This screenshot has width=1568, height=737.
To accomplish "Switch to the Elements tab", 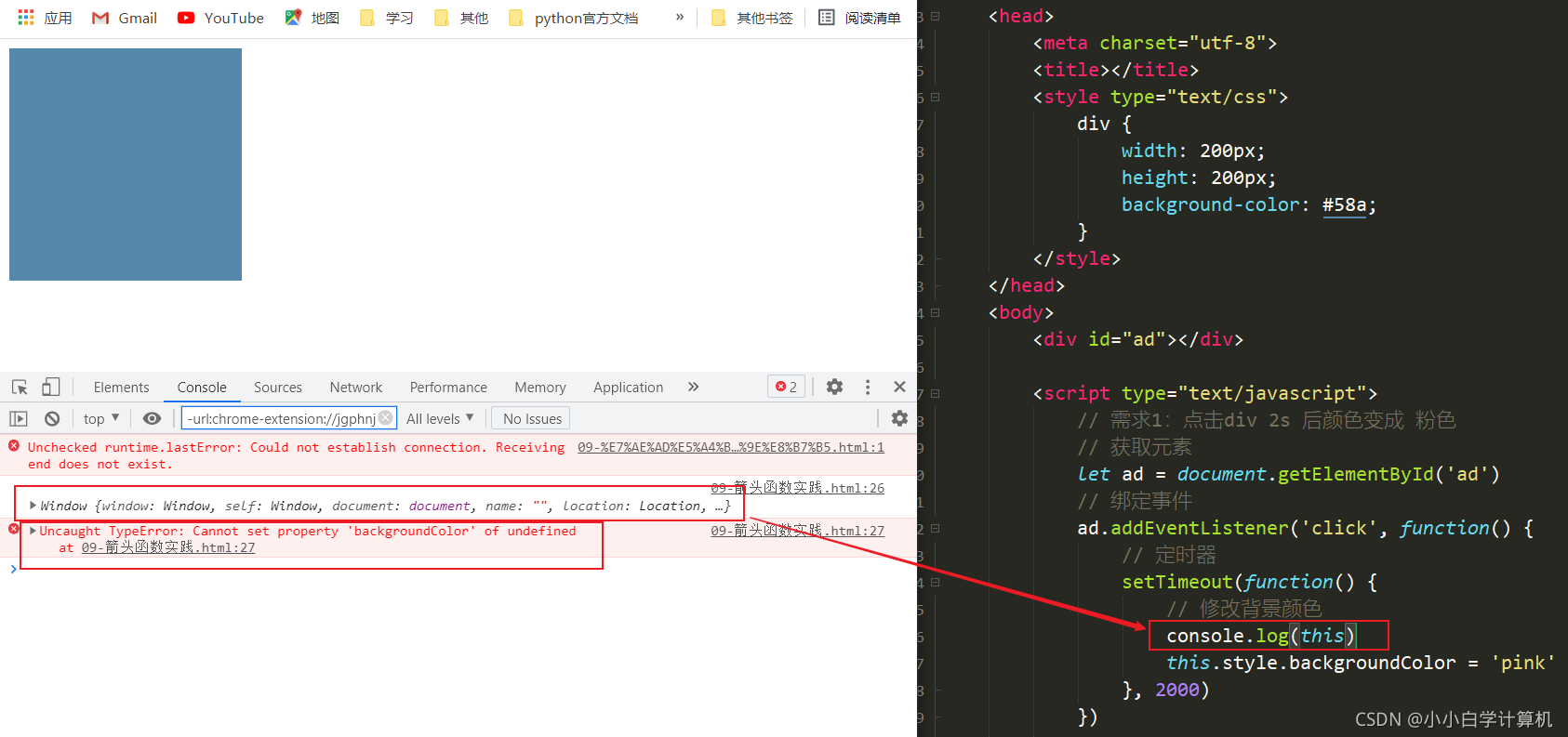I will pyautogui.click(x=121, y=388).
